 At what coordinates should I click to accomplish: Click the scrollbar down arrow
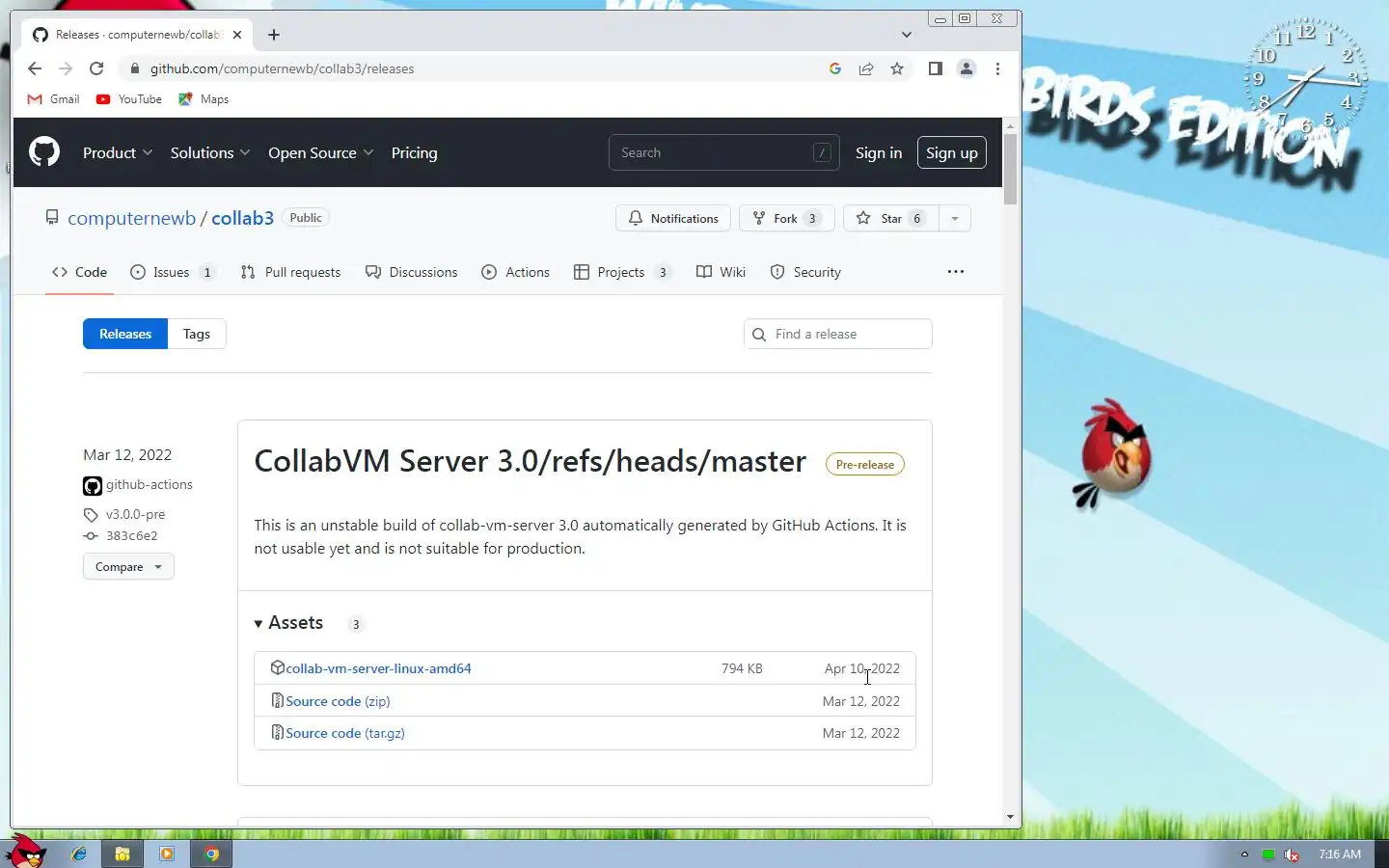(1010, 817)
